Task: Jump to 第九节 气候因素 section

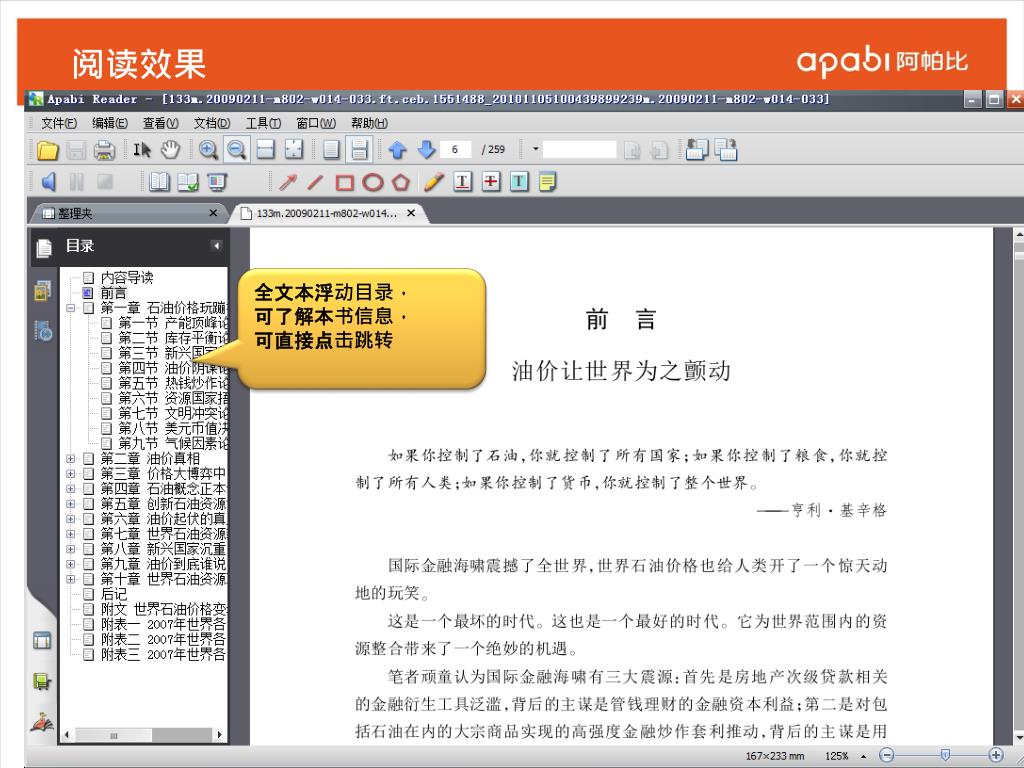Action: [173, 443]
